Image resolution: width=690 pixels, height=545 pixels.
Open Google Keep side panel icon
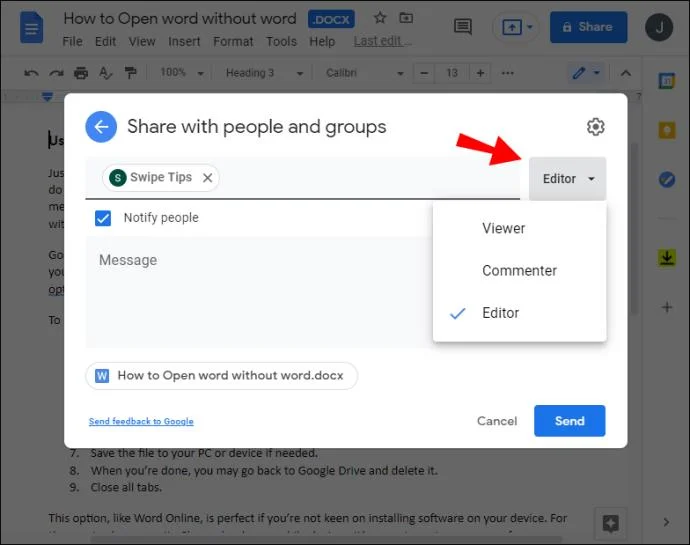tap(667, 131)
